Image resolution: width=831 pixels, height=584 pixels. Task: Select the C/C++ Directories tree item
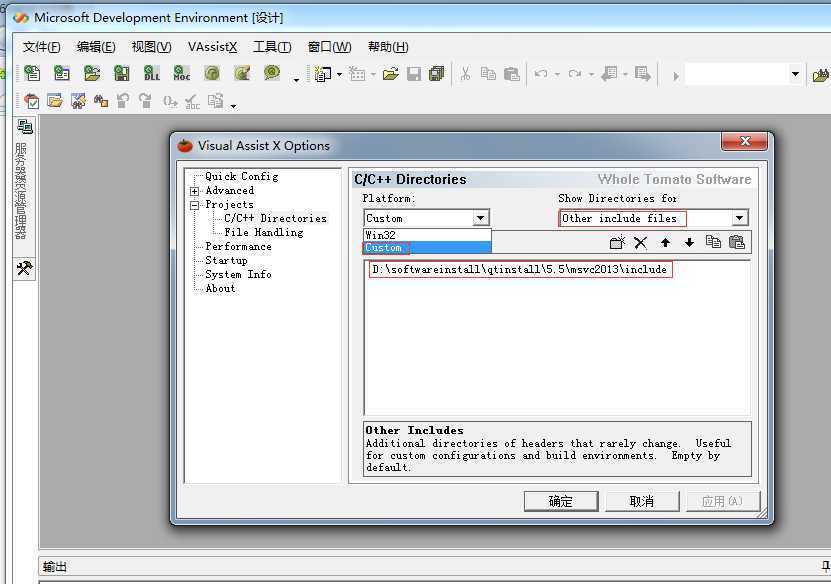[275, 218]
